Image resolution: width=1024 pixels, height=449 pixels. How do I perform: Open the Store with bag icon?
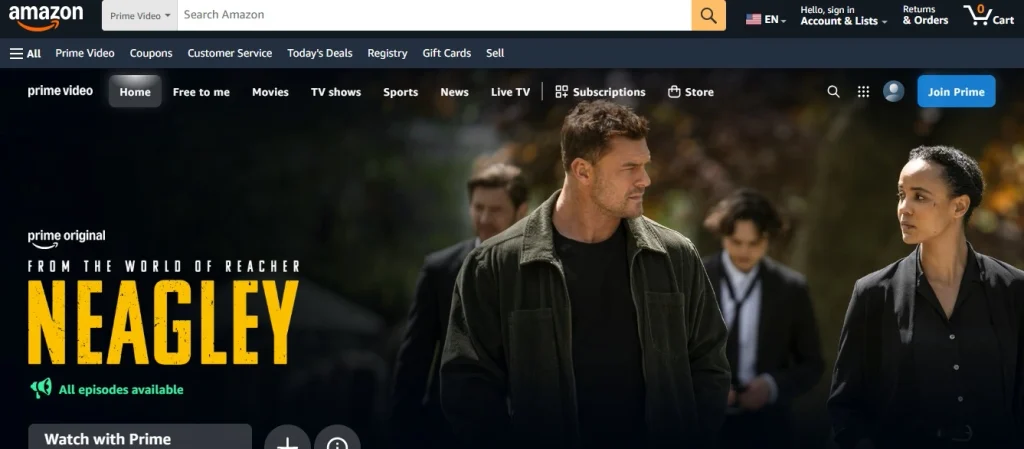(691, 92)
